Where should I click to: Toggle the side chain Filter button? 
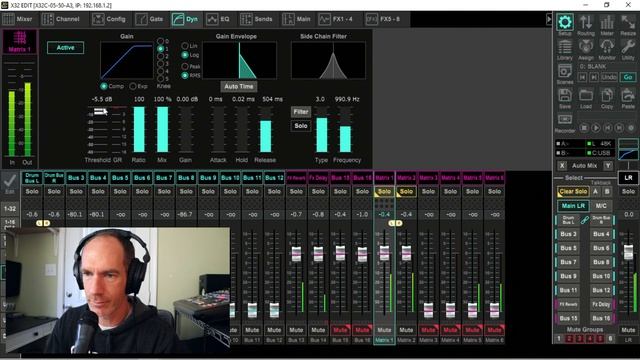click(x=301, y=111)
